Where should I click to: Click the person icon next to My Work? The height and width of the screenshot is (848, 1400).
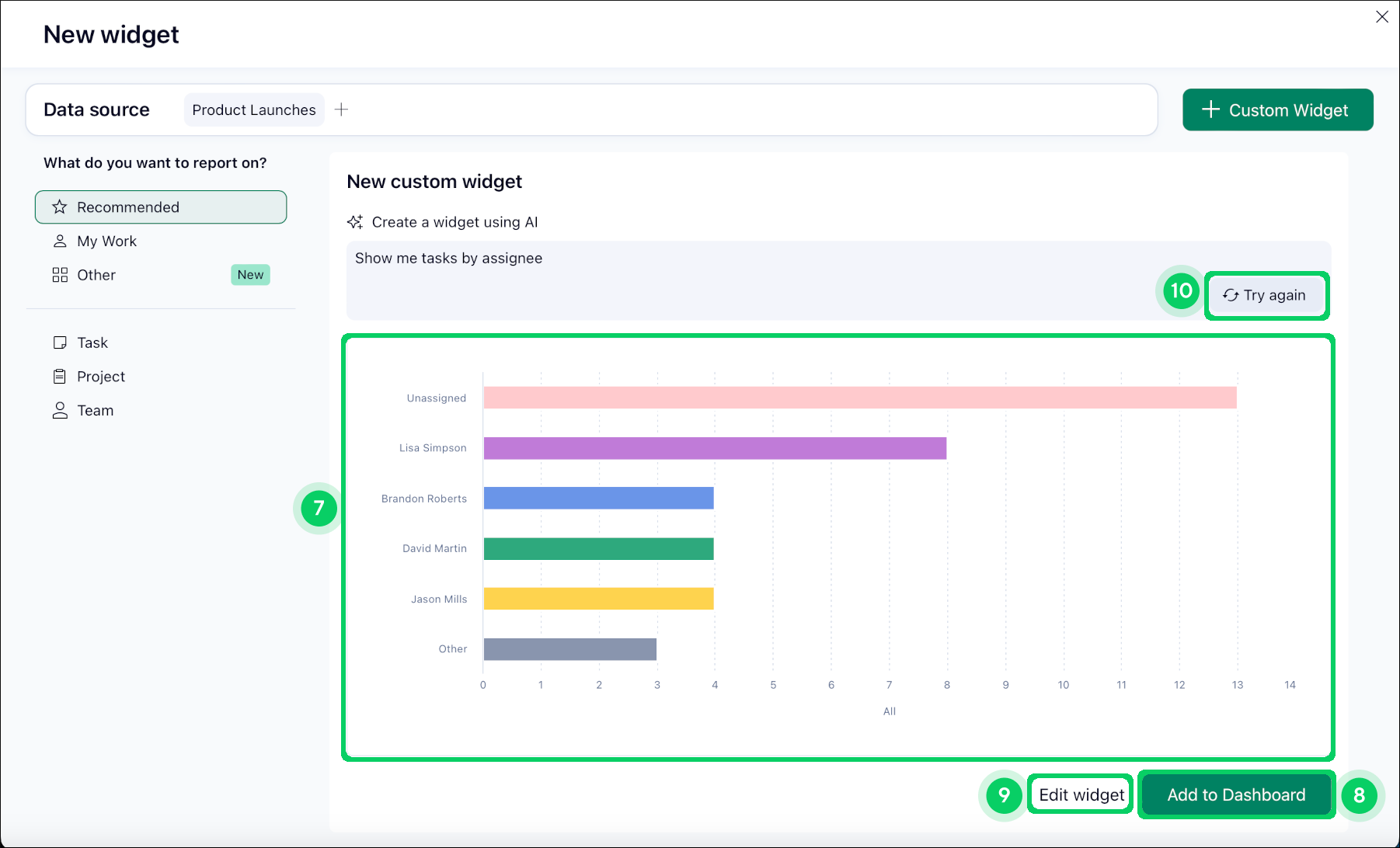coord(60,242)
